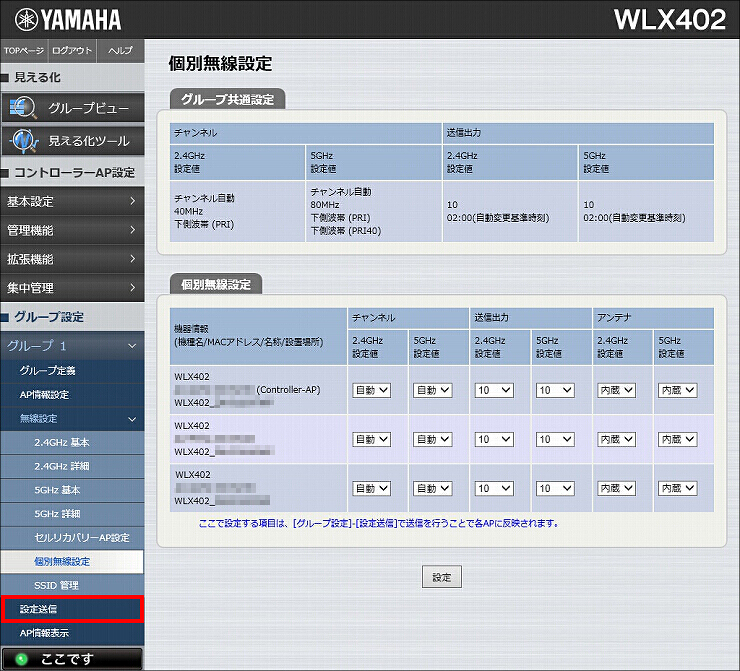Open 2.4GHz transmit power dropdown for Controller-AP

494,390
